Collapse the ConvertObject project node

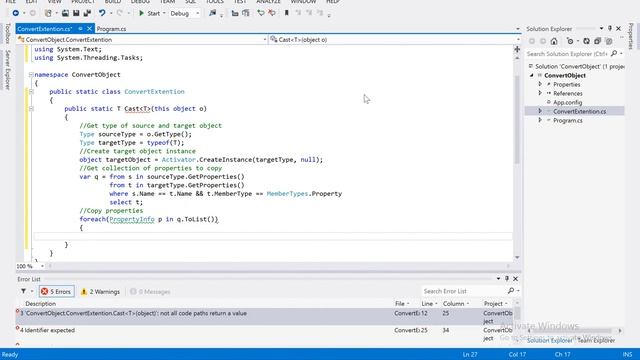point(531,76)
